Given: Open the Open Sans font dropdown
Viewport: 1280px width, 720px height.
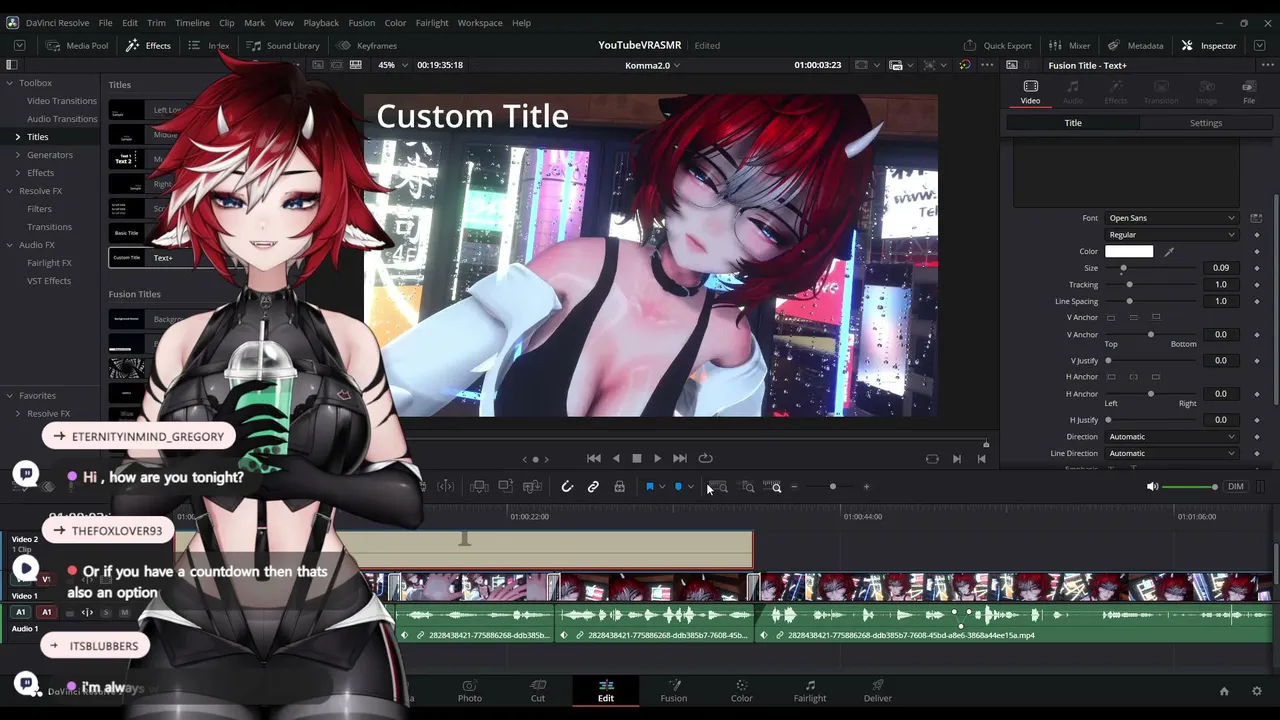Looking at the screenshot, I should click(x=1171, y=218).
